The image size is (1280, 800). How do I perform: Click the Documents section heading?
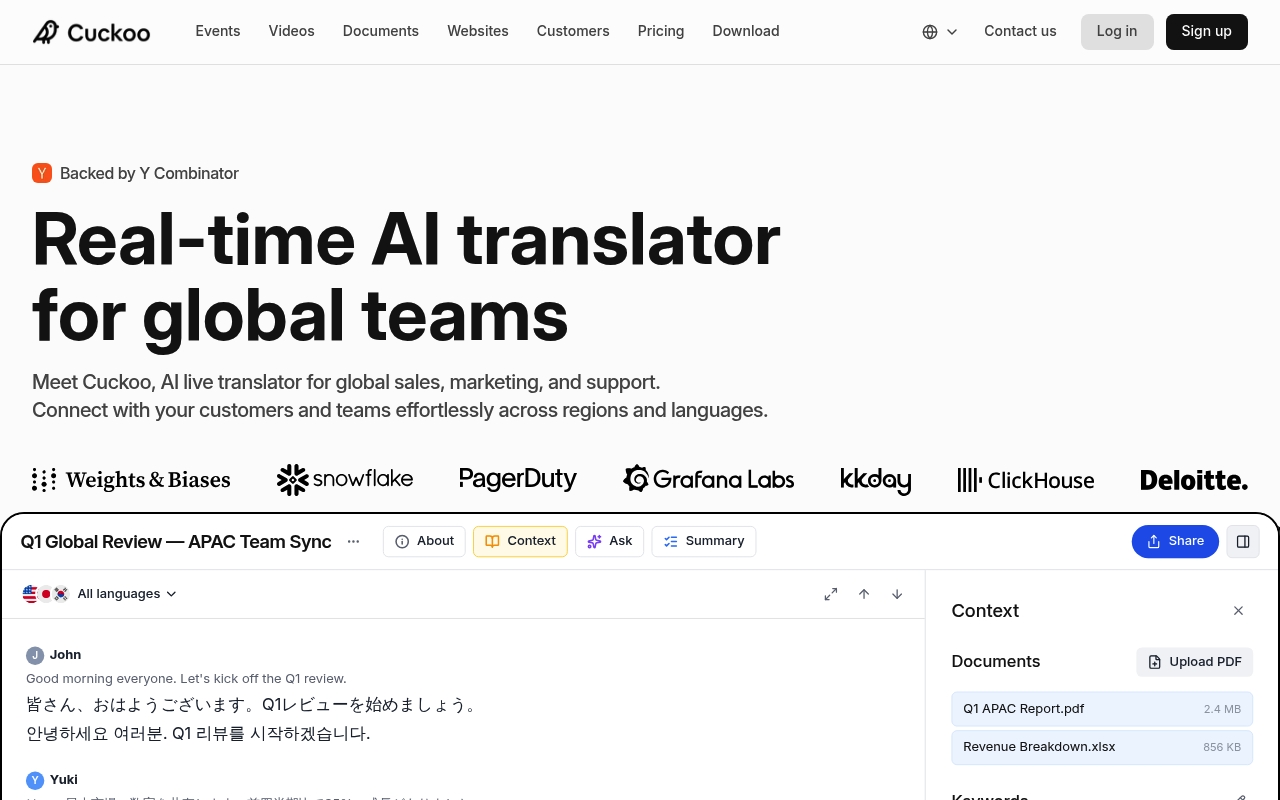click(996, 662)
